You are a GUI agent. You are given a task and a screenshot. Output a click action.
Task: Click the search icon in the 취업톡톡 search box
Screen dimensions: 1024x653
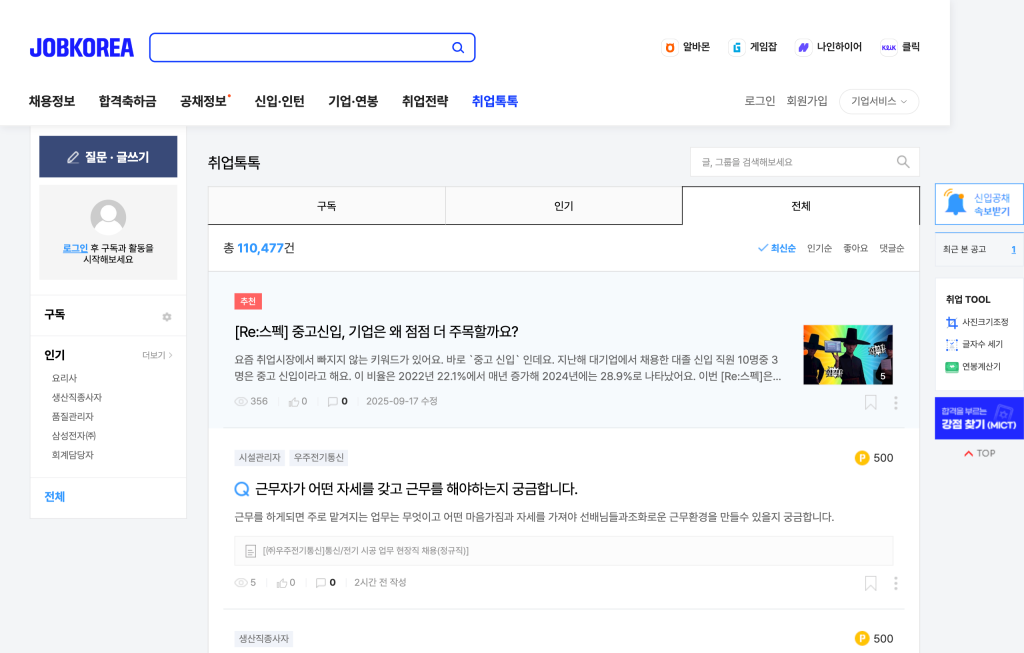click(903, 162)
